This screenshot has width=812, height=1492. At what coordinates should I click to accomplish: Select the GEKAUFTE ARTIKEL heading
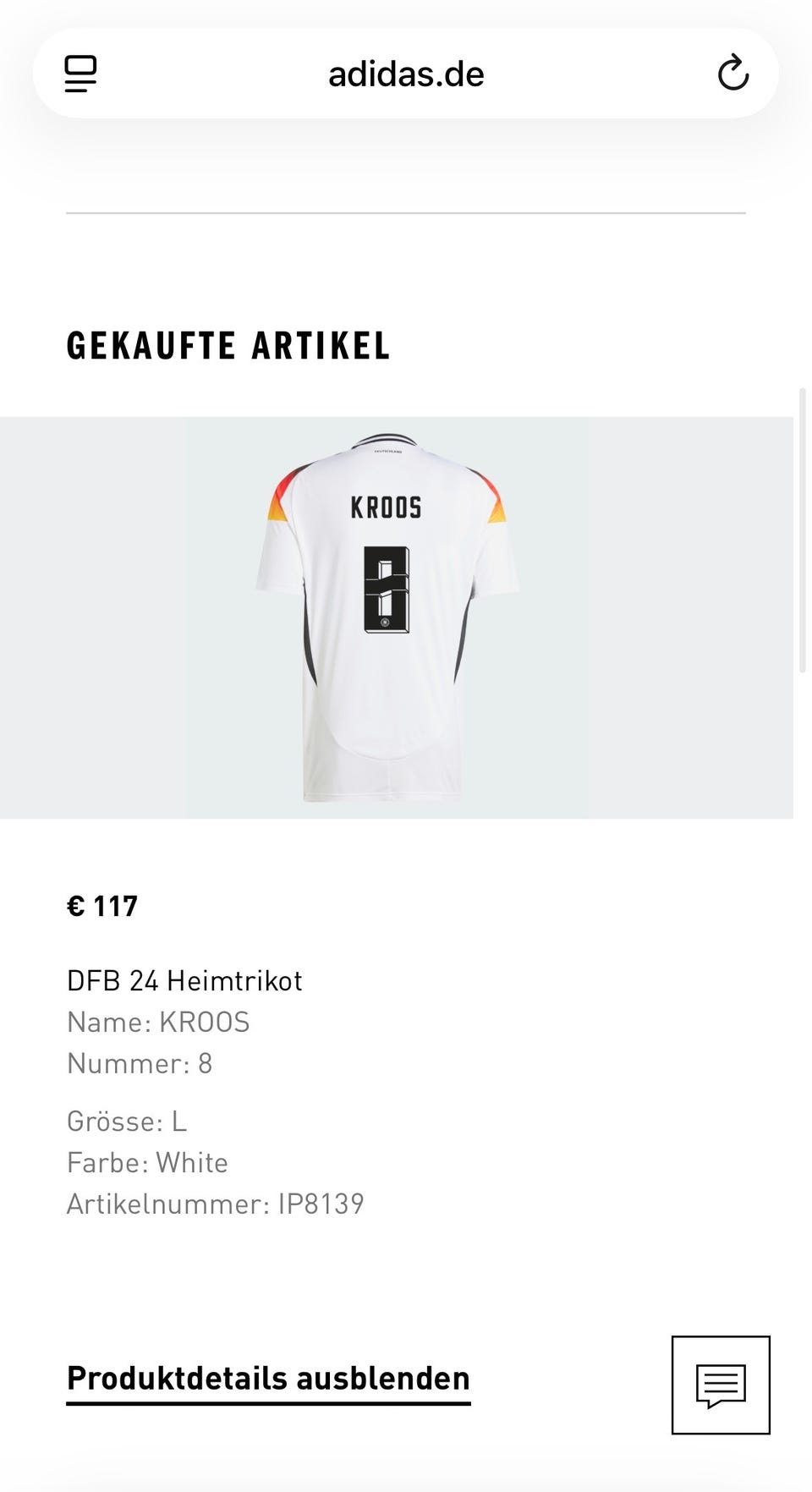coord(228,345)
